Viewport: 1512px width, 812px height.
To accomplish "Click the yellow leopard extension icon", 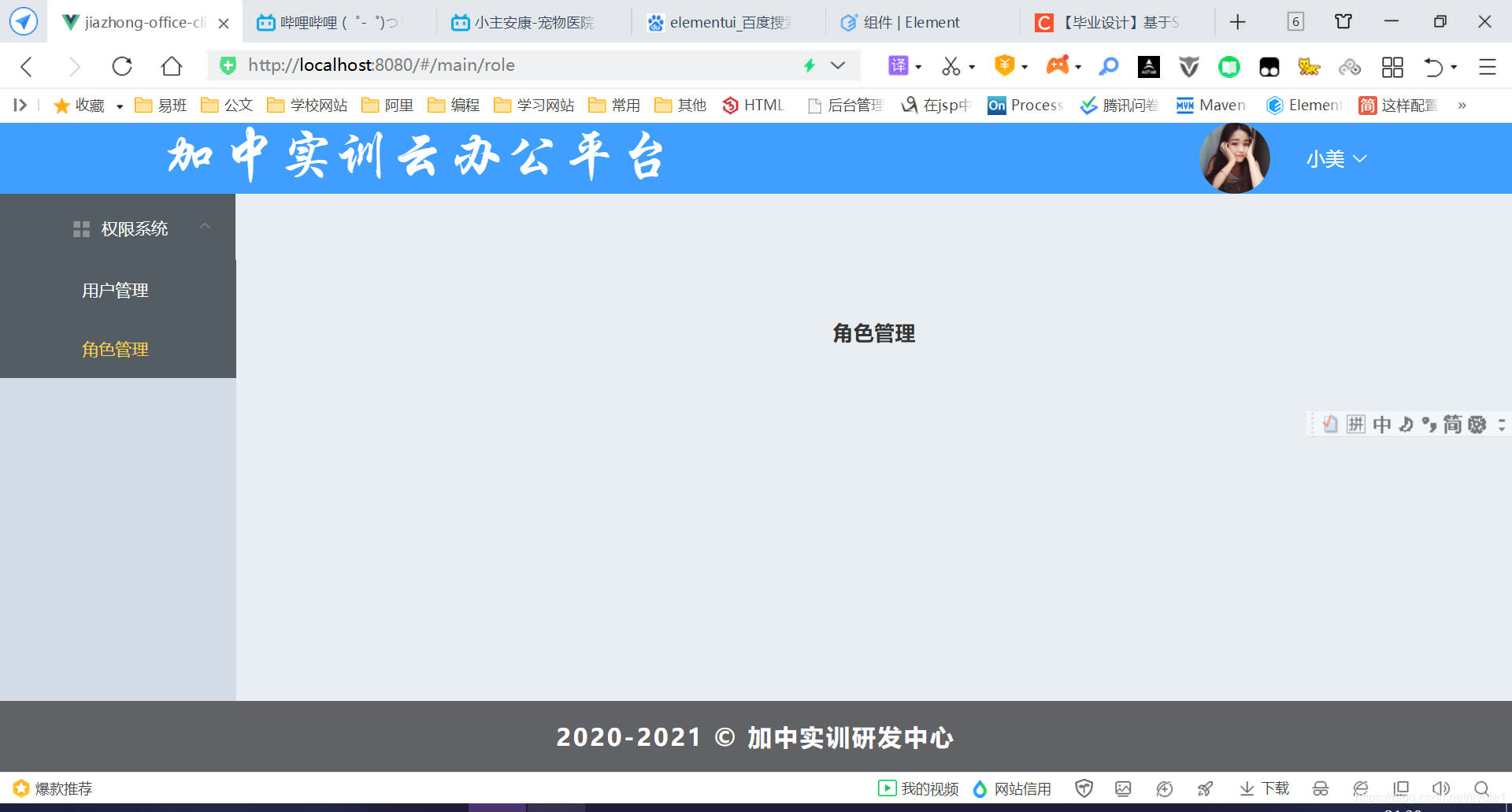I will click(x=1309, y=67).
